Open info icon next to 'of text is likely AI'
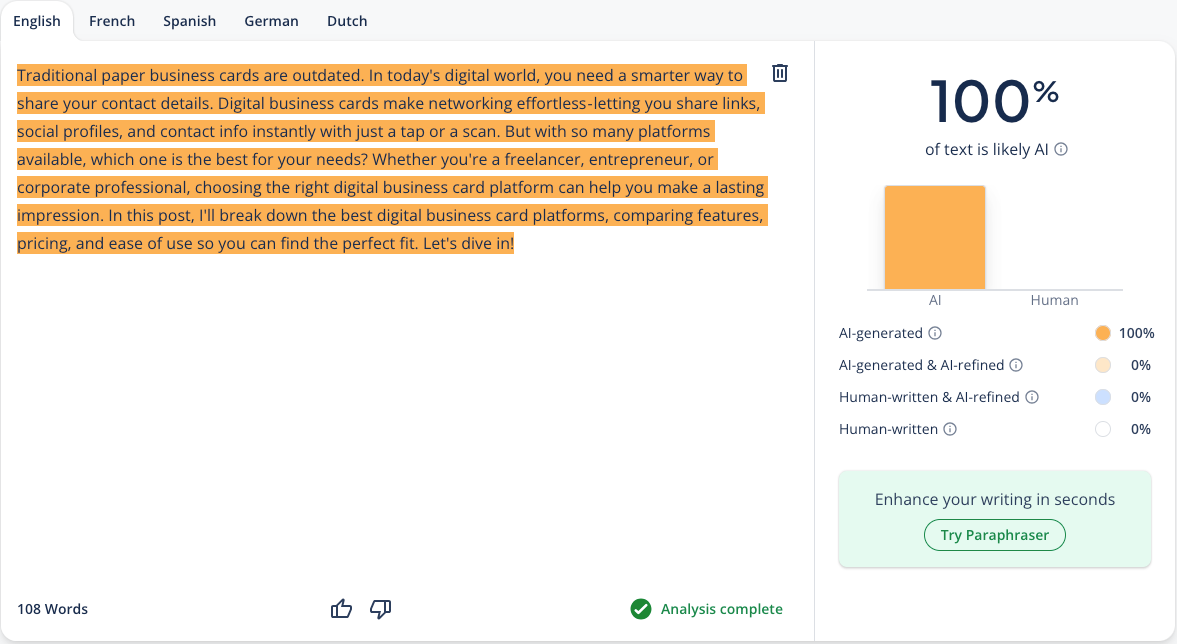 coord(1061,149)
